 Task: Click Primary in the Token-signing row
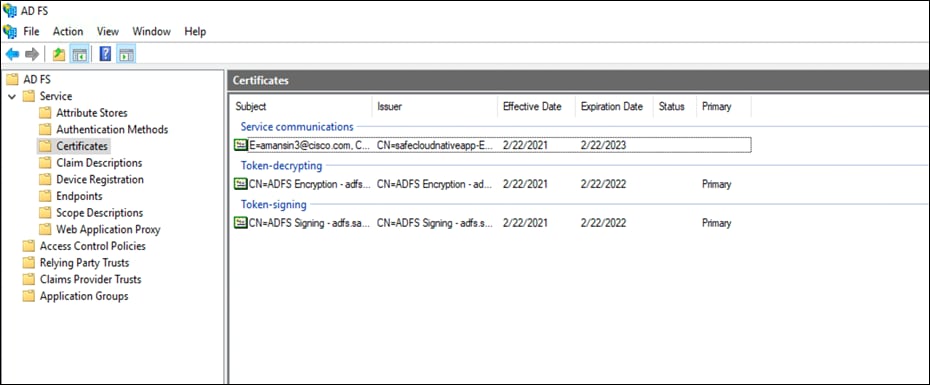[x=716, y=223]
